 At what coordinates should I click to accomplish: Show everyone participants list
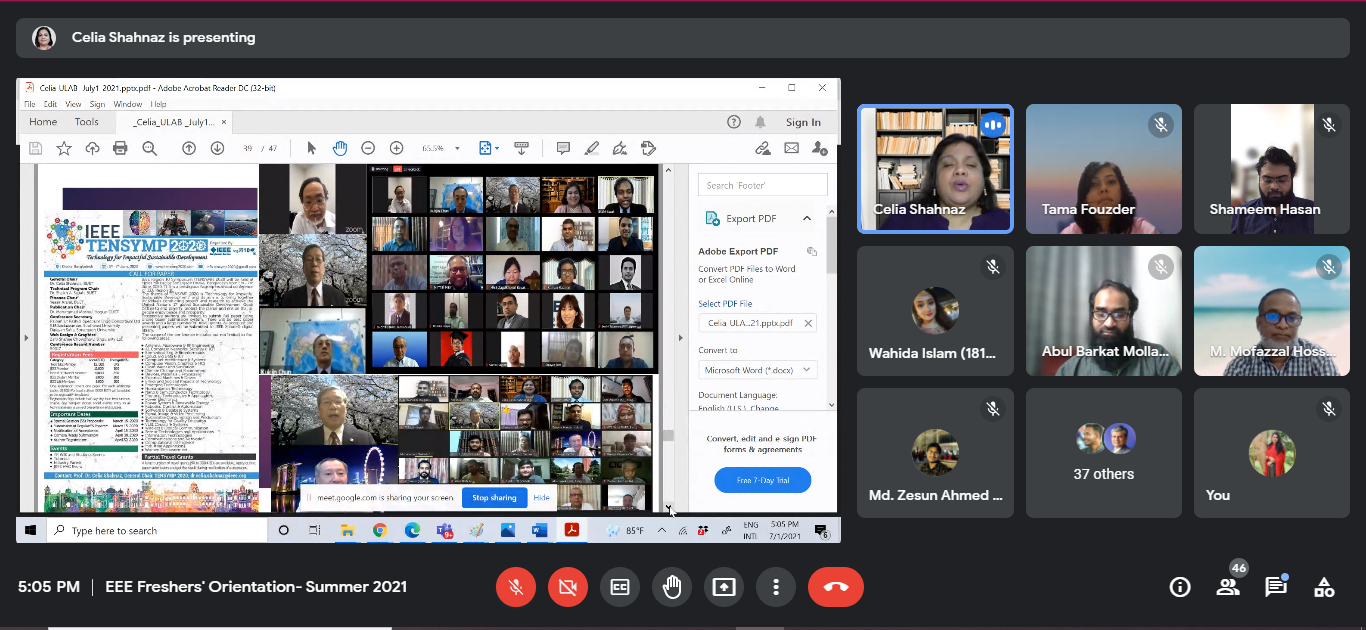[x=1227, y=587]
